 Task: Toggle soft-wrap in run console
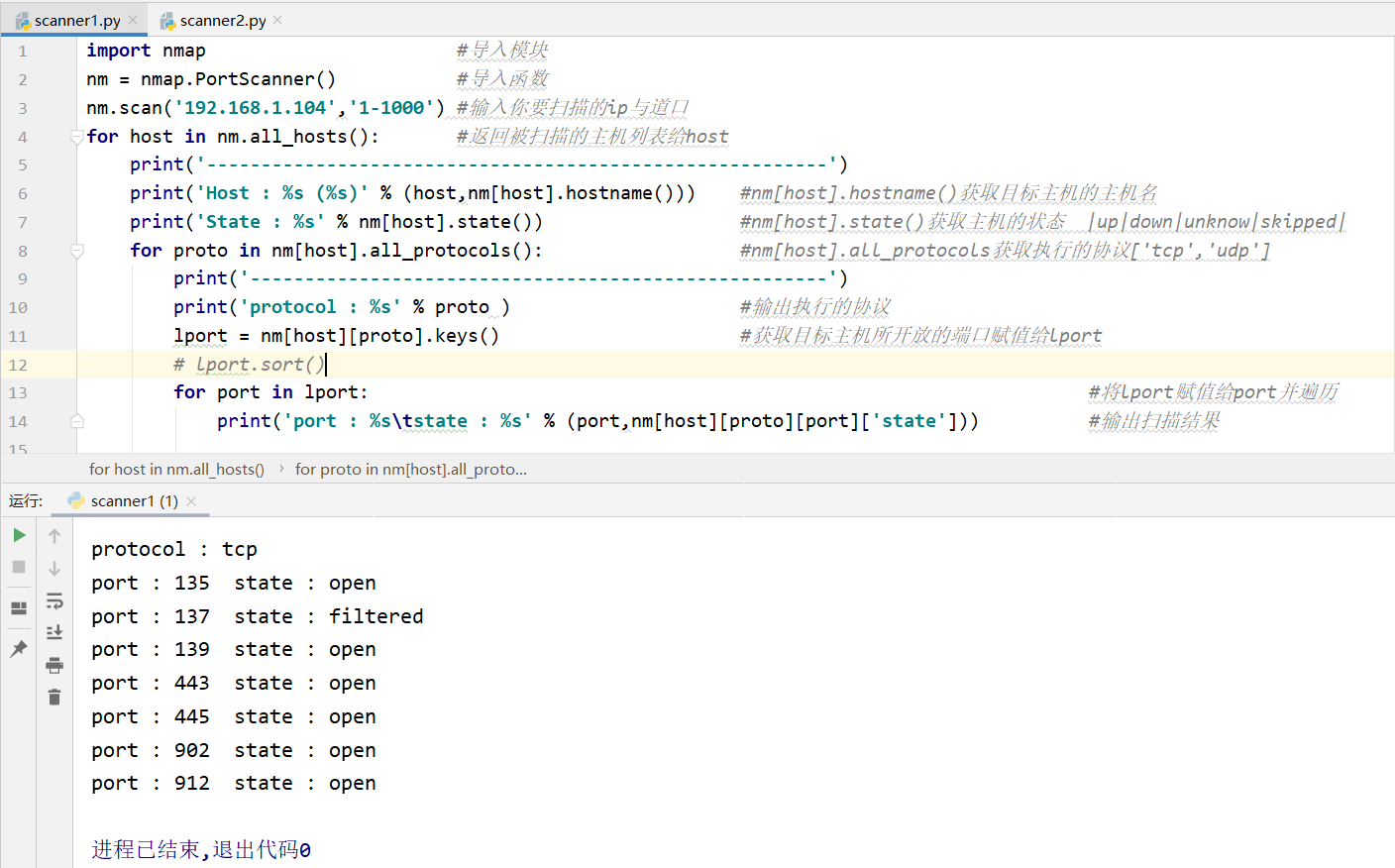(54, 601)
